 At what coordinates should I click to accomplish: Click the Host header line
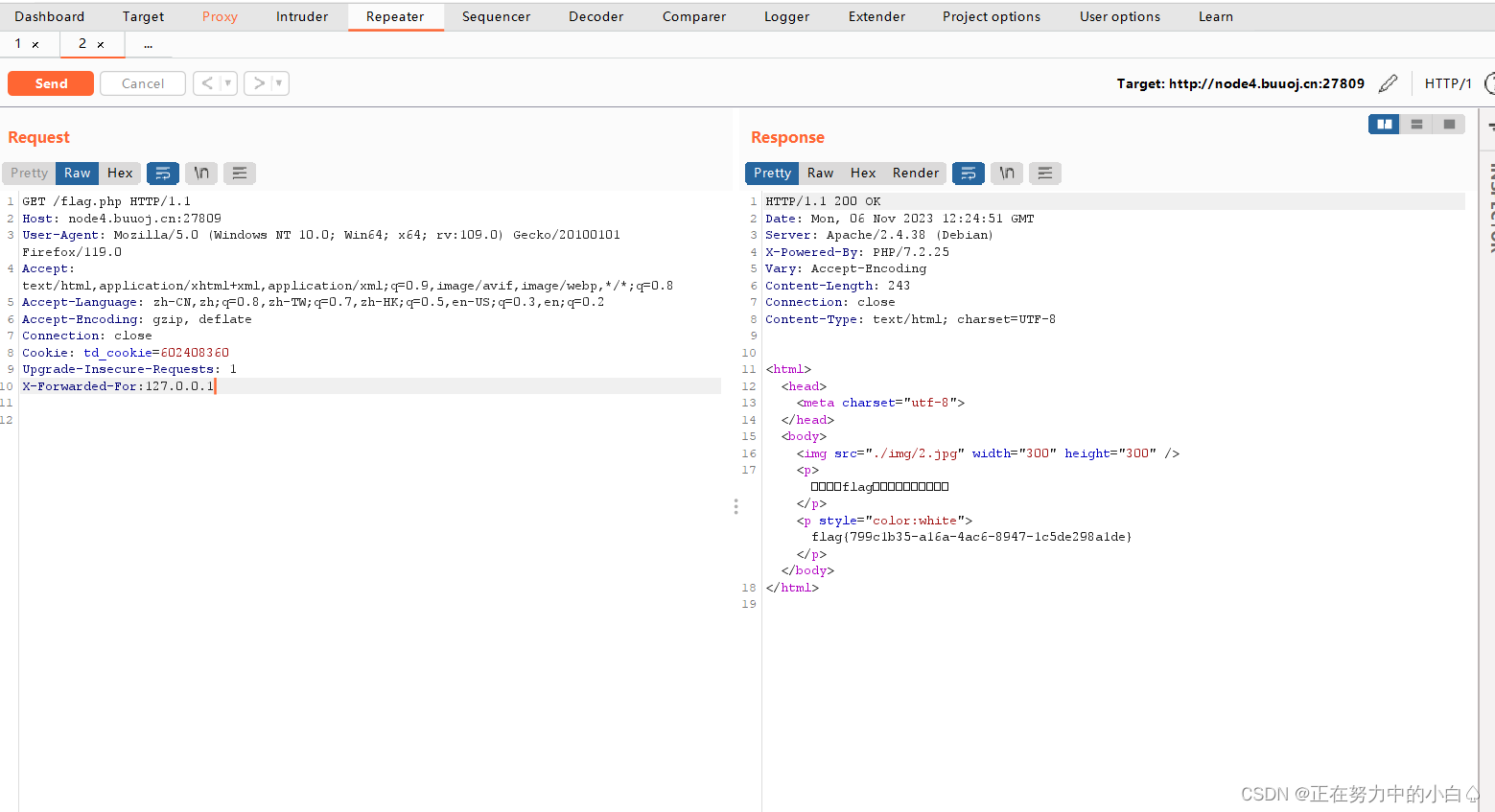pyautogui.click(x=122, y=219)
